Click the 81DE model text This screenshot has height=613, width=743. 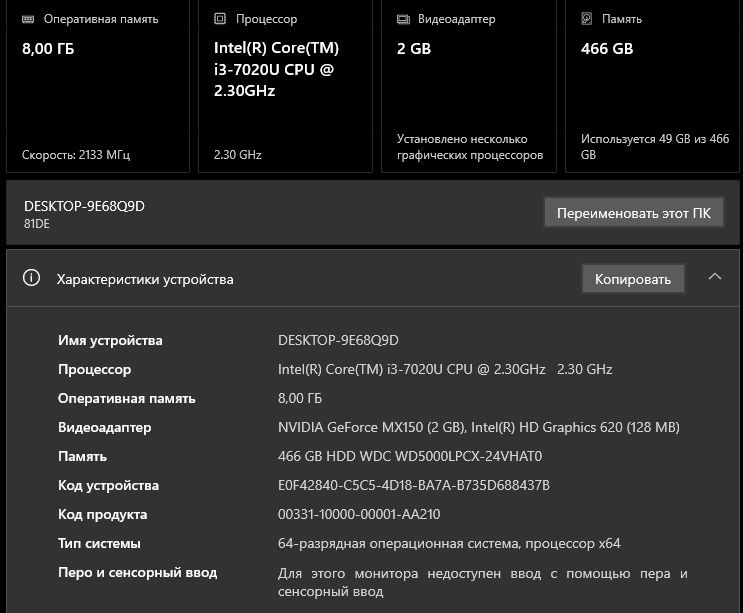(36, 224)
